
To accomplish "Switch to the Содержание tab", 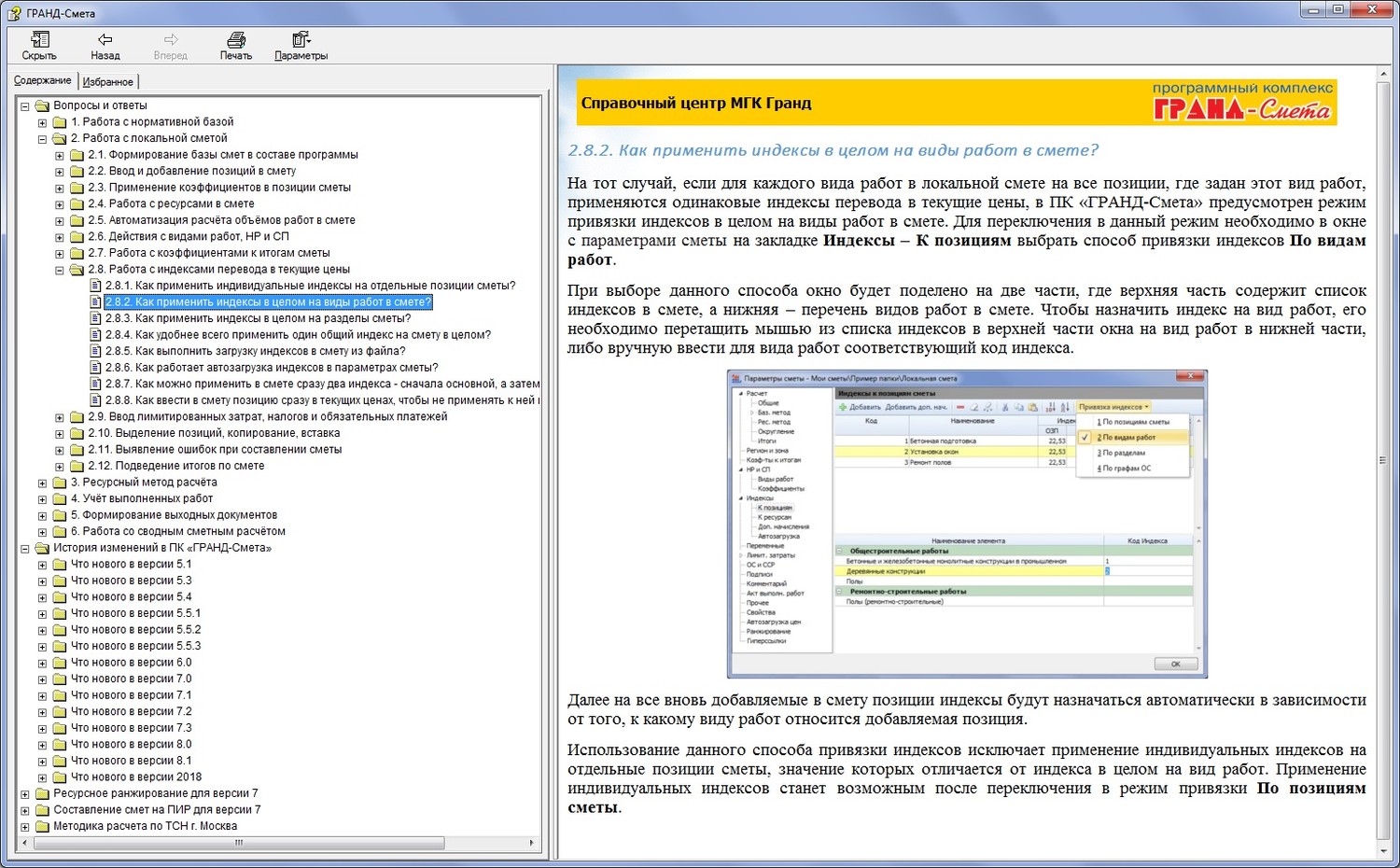I will 42,81.
